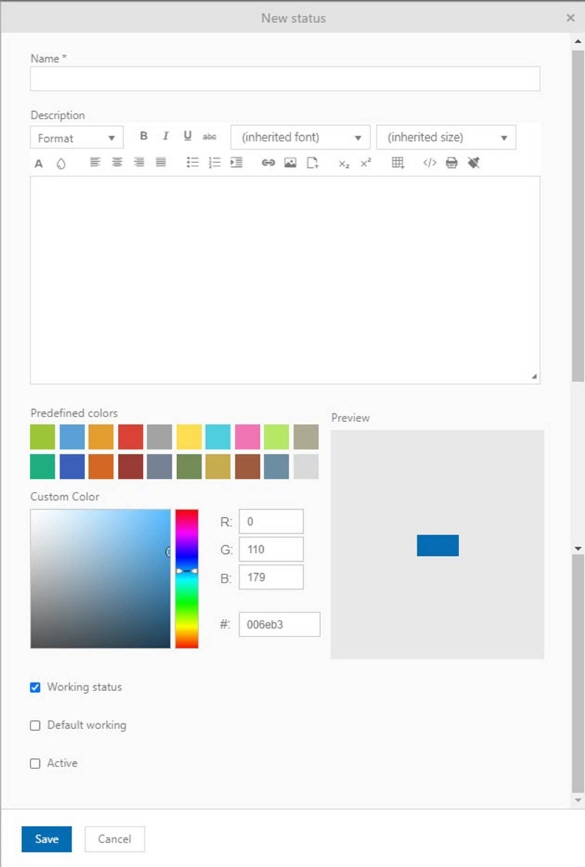
Task: Toggle bold formatting in the description toolbar
Action: tap(143, 136)
